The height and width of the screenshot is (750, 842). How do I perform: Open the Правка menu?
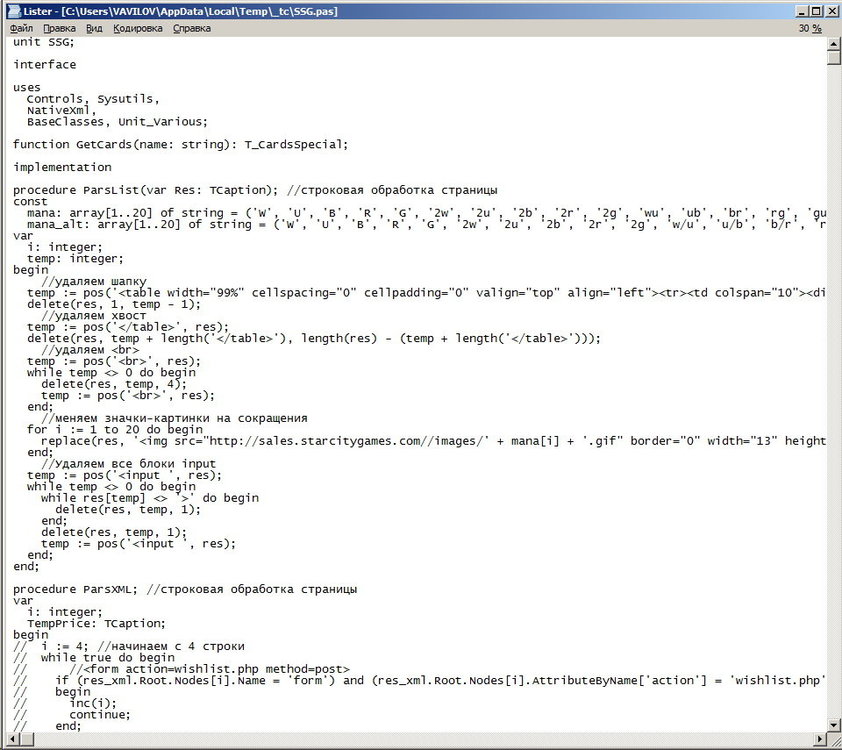click(x=59, y=29)
